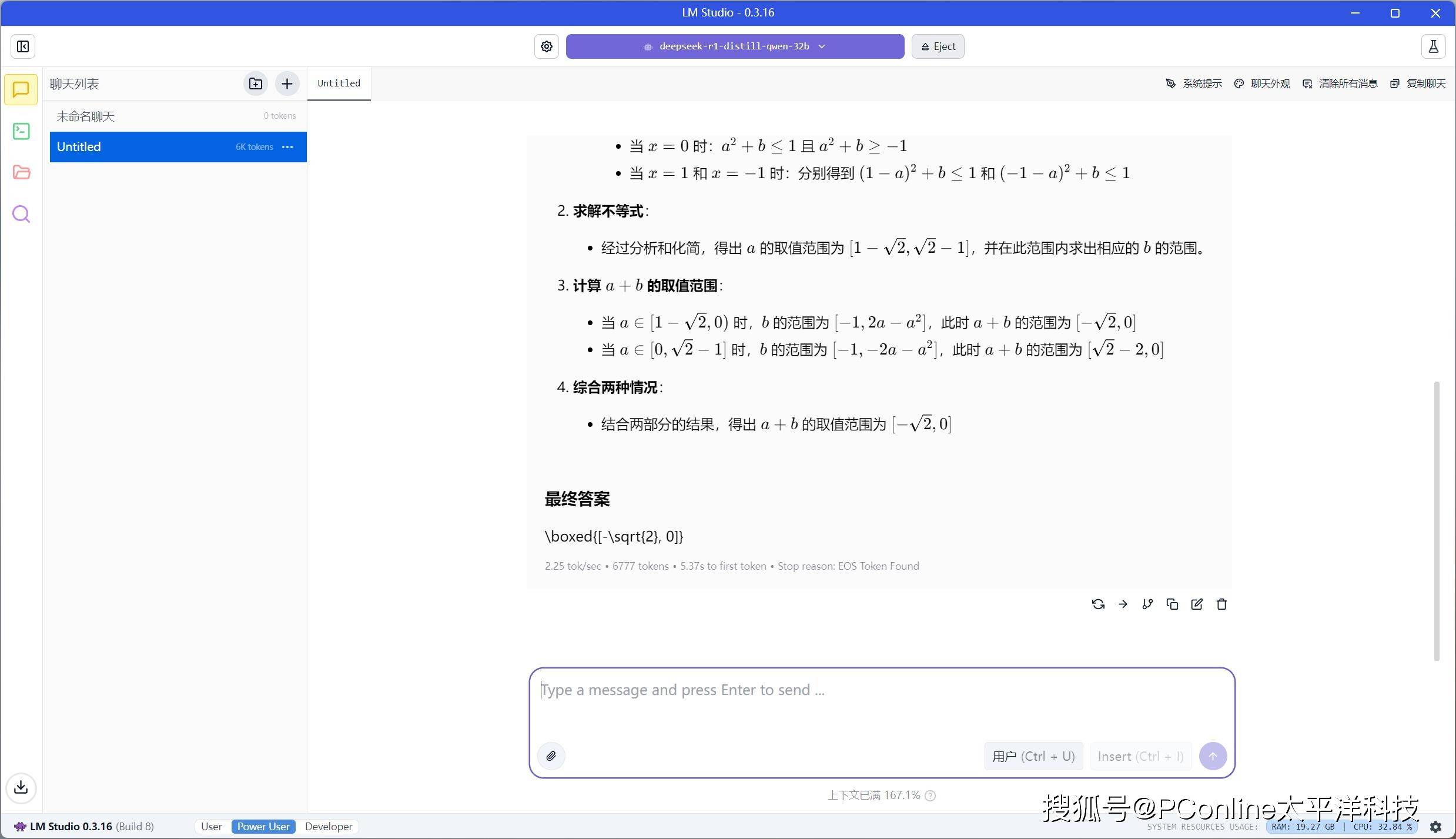Open My Models folder in sidebar
This screenshot has width=1456, height=839.
[x=21, y=172]
